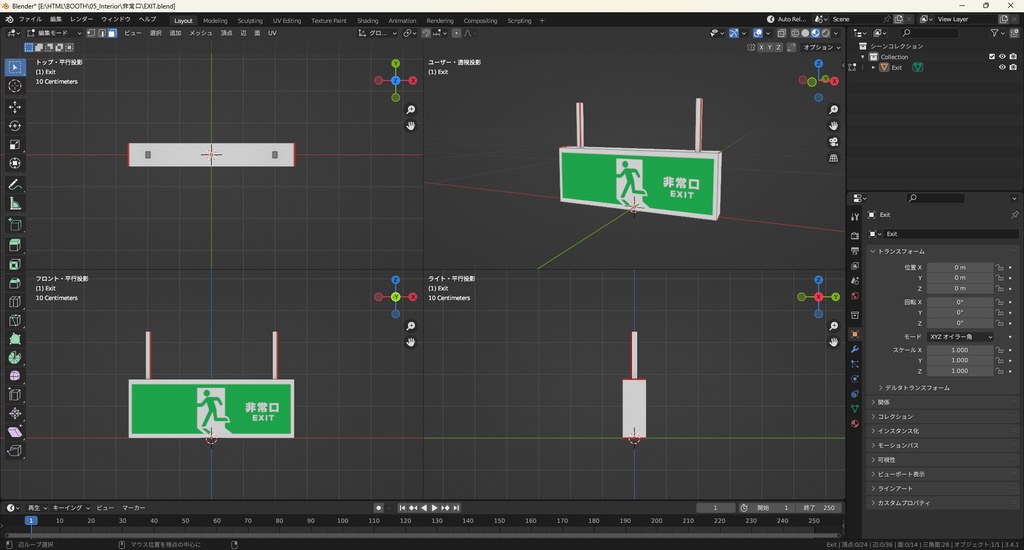The image size is (1024, 550).
Task: Open the World properties tab
Action: click(855, 296)
